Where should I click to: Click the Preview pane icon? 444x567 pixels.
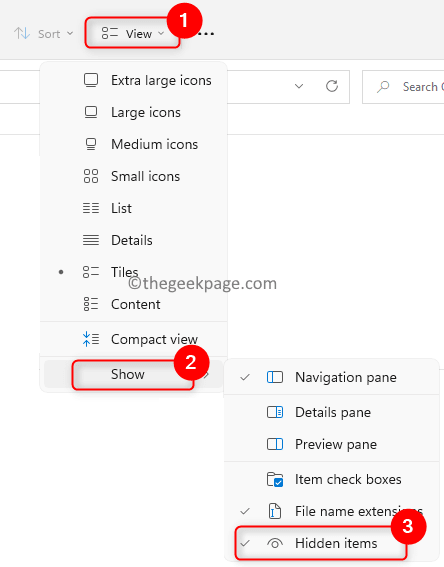(275, 444)
